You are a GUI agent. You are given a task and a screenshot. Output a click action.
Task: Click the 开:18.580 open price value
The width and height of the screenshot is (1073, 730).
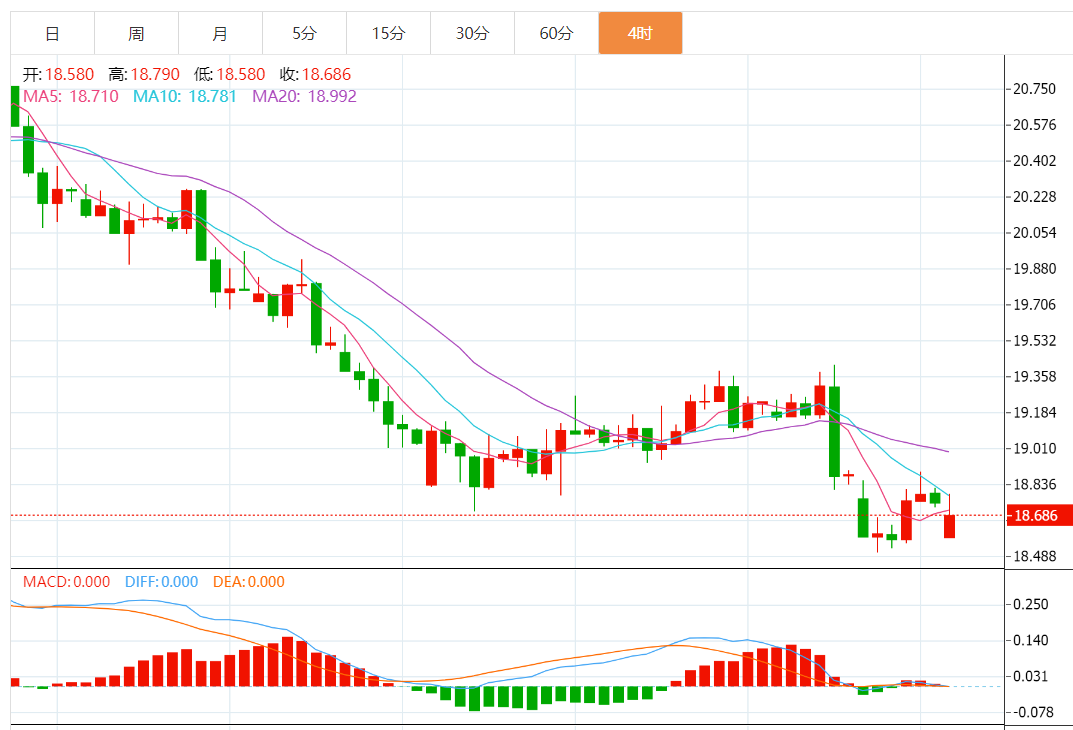pos(58,74)
